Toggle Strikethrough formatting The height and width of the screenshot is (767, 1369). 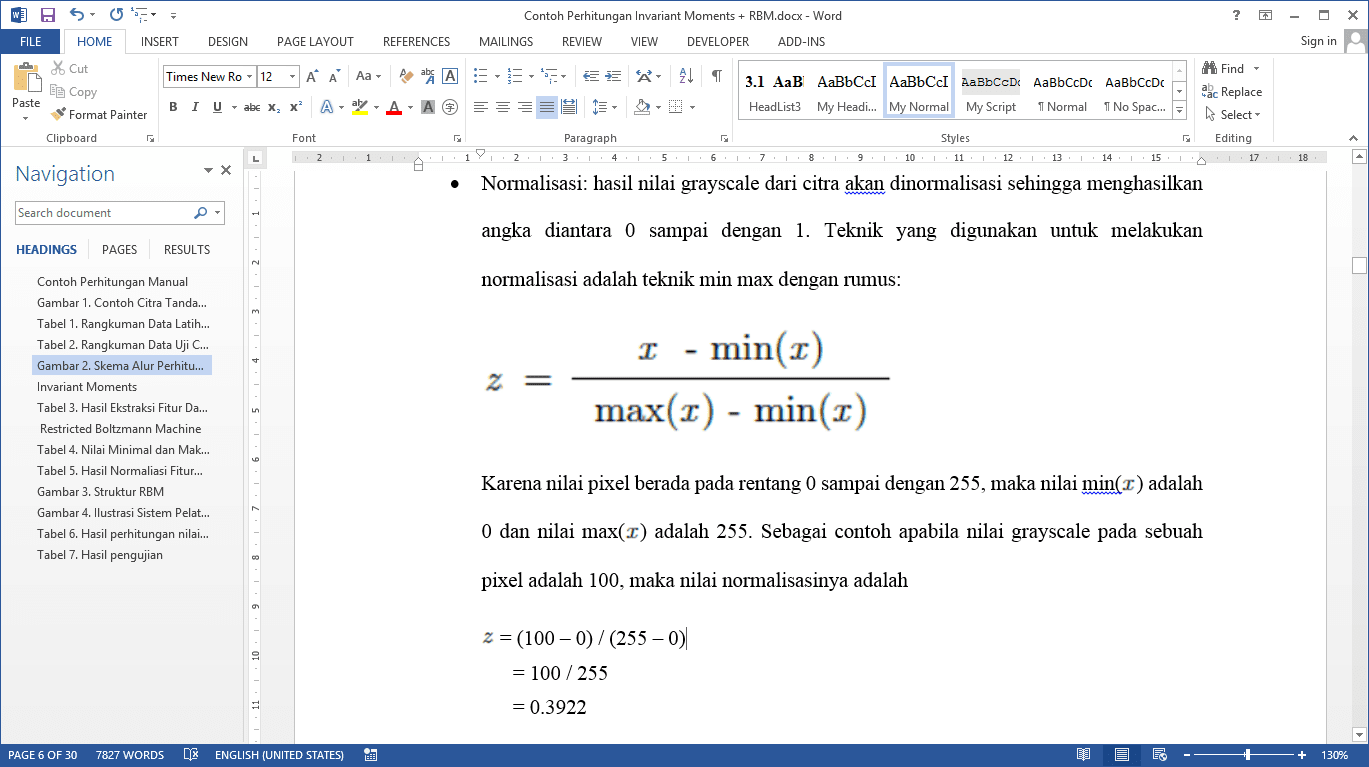[251, 107]
